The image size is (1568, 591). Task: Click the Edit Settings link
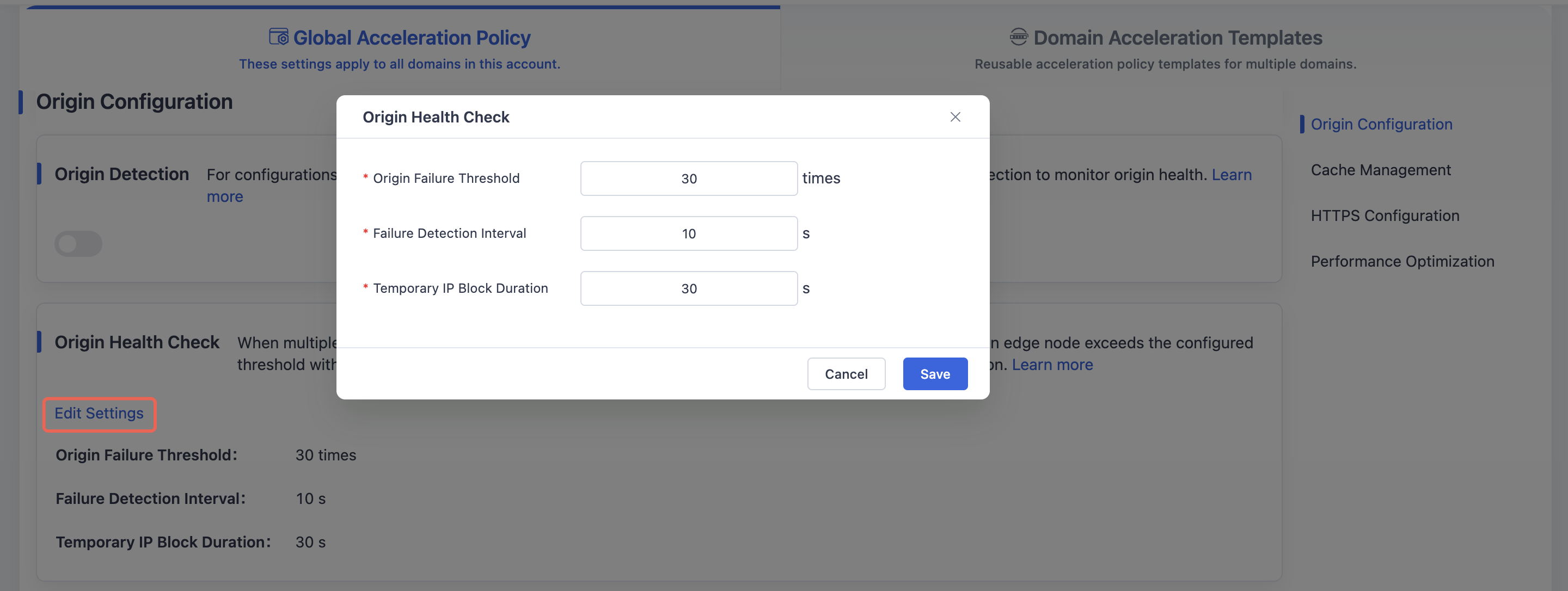99,413
